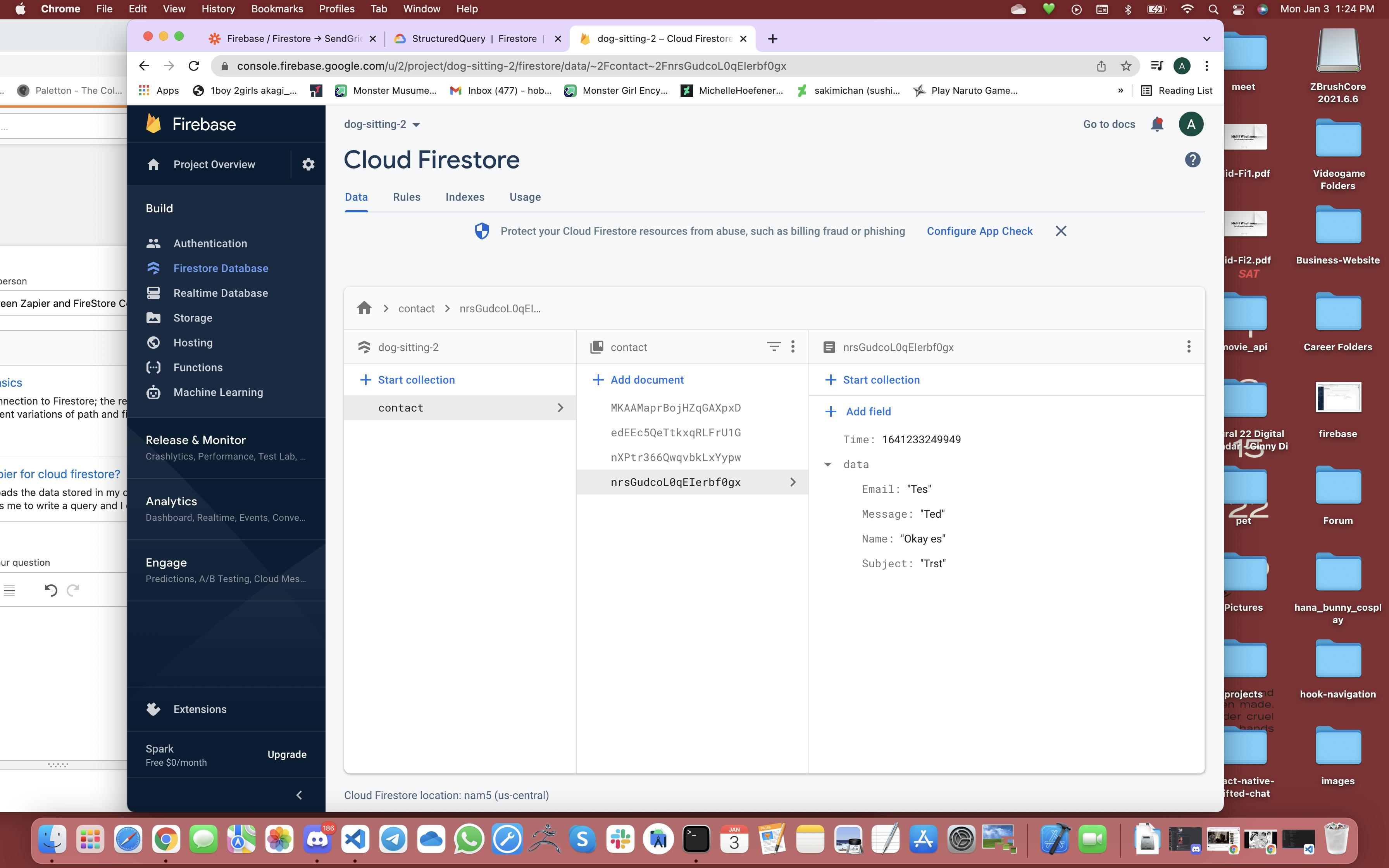The image size is (1389, 868).
Task: Expand Release & Monitor section
Action: [226, 448]
